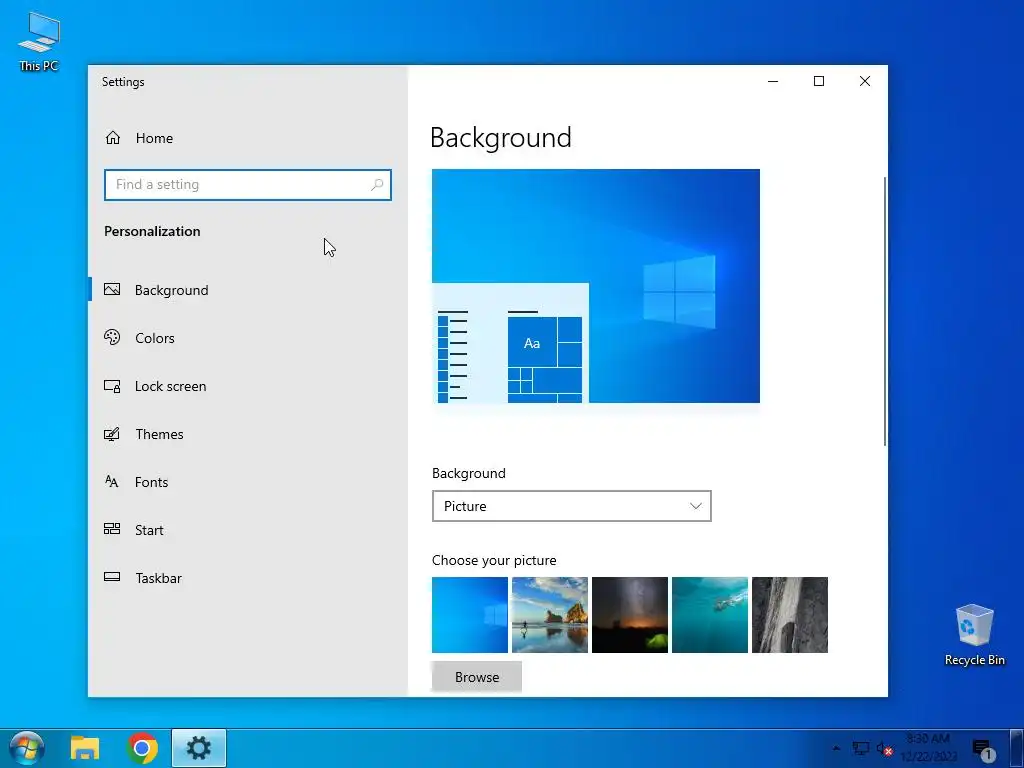
Task: Click the Home link label
Action: click(154, 138)
